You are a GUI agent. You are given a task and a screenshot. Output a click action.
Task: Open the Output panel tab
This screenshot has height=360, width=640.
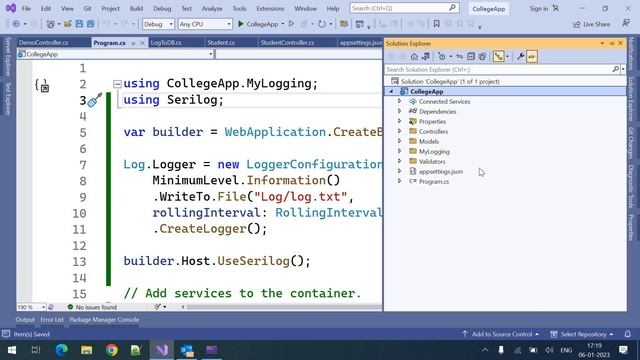tap(25, 320)
